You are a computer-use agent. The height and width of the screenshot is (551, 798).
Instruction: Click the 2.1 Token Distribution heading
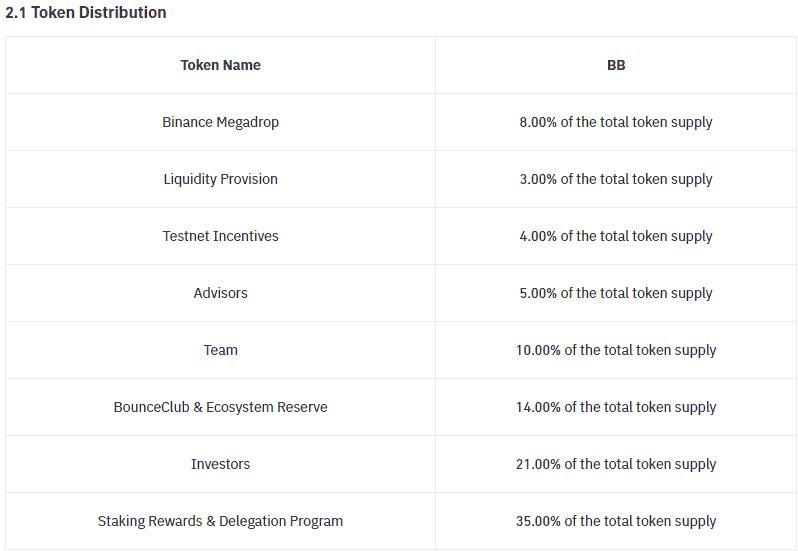[86, 13]
